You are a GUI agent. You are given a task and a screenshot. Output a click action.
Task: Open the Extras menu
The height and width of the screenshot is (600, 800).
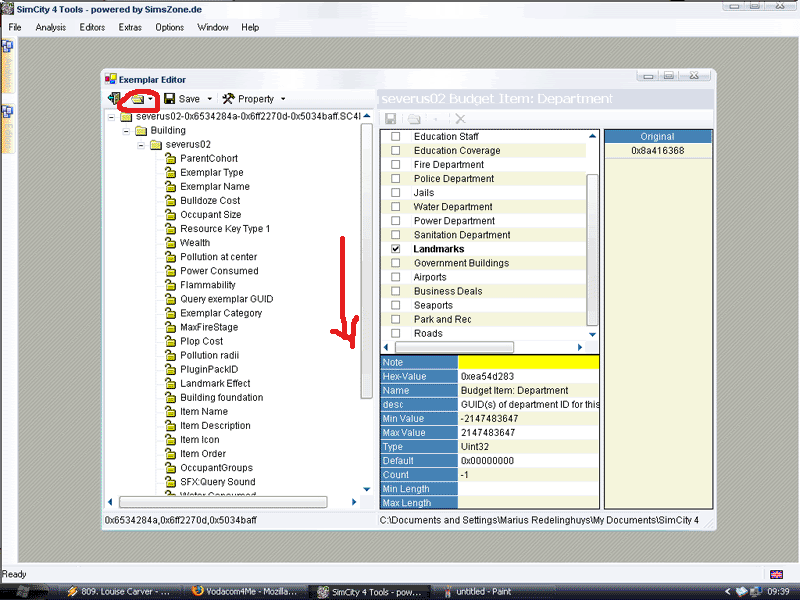pyautogui.click(x=130, y=27)
